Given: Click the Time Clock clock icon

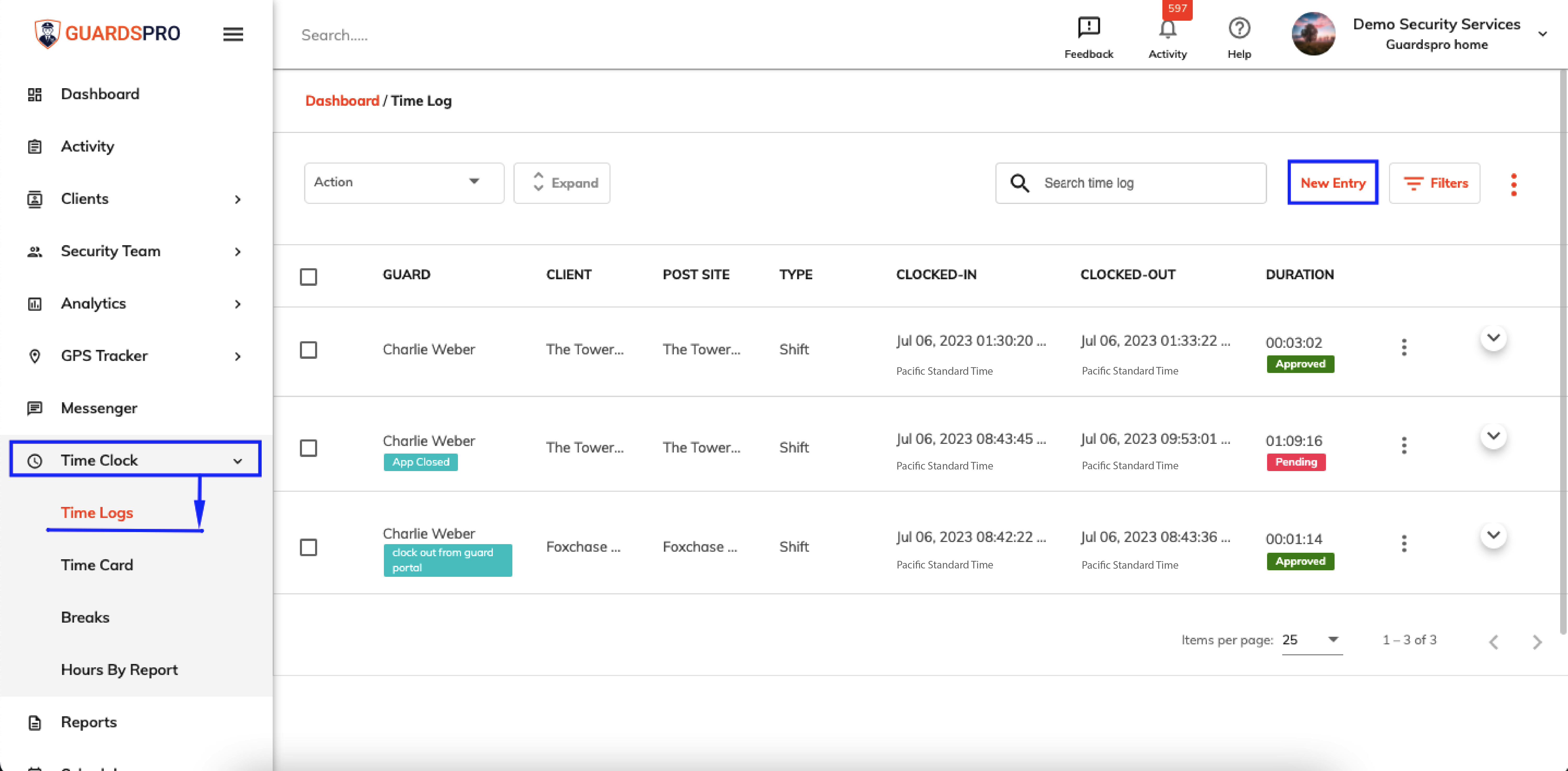Looking at the screenshot, I should (x=35, y=461).
